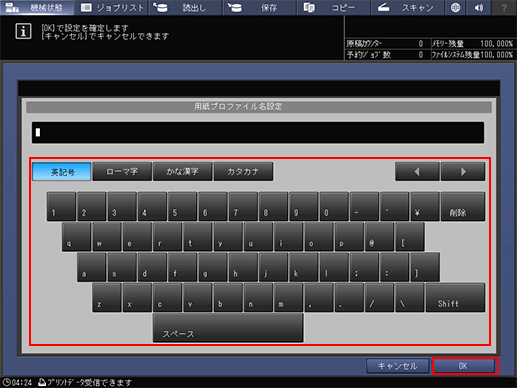The image size is (517, 388).
Task: Select the ローマ字 input mode
Action: [122, 172]
